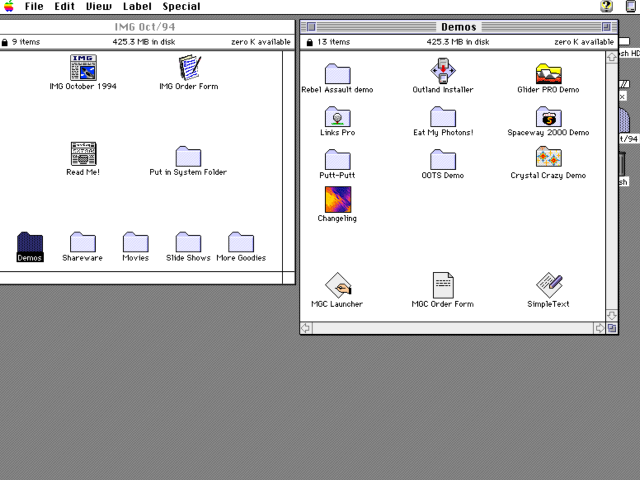Open the Edit menu

(x=64, y=7)
